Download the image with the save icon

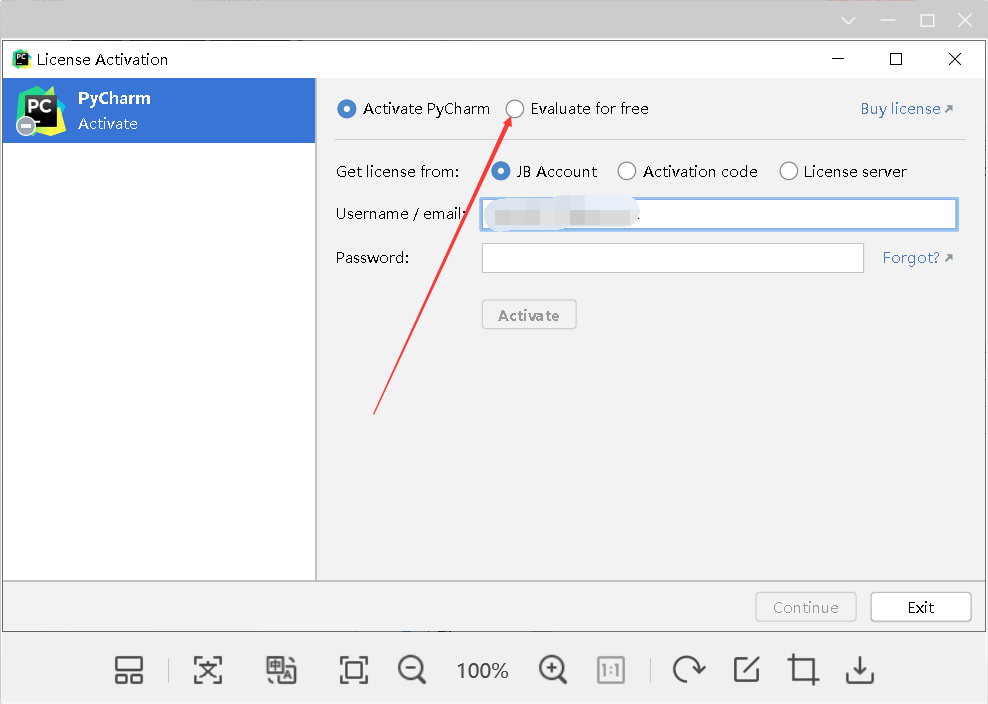click(x=860, y=670)
